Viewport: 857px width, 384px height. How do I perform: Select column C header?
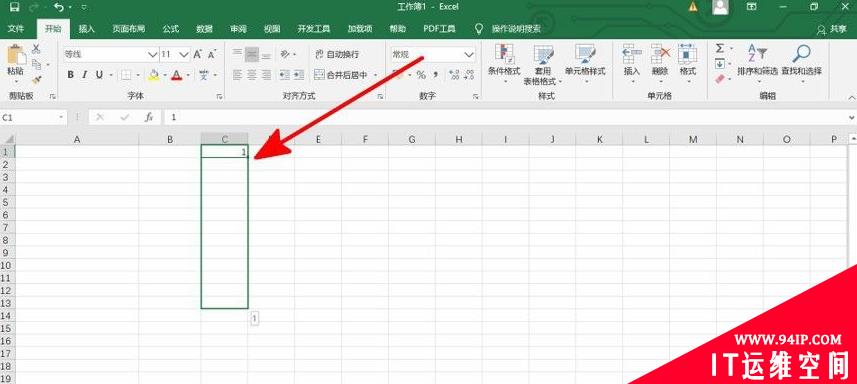225,139
